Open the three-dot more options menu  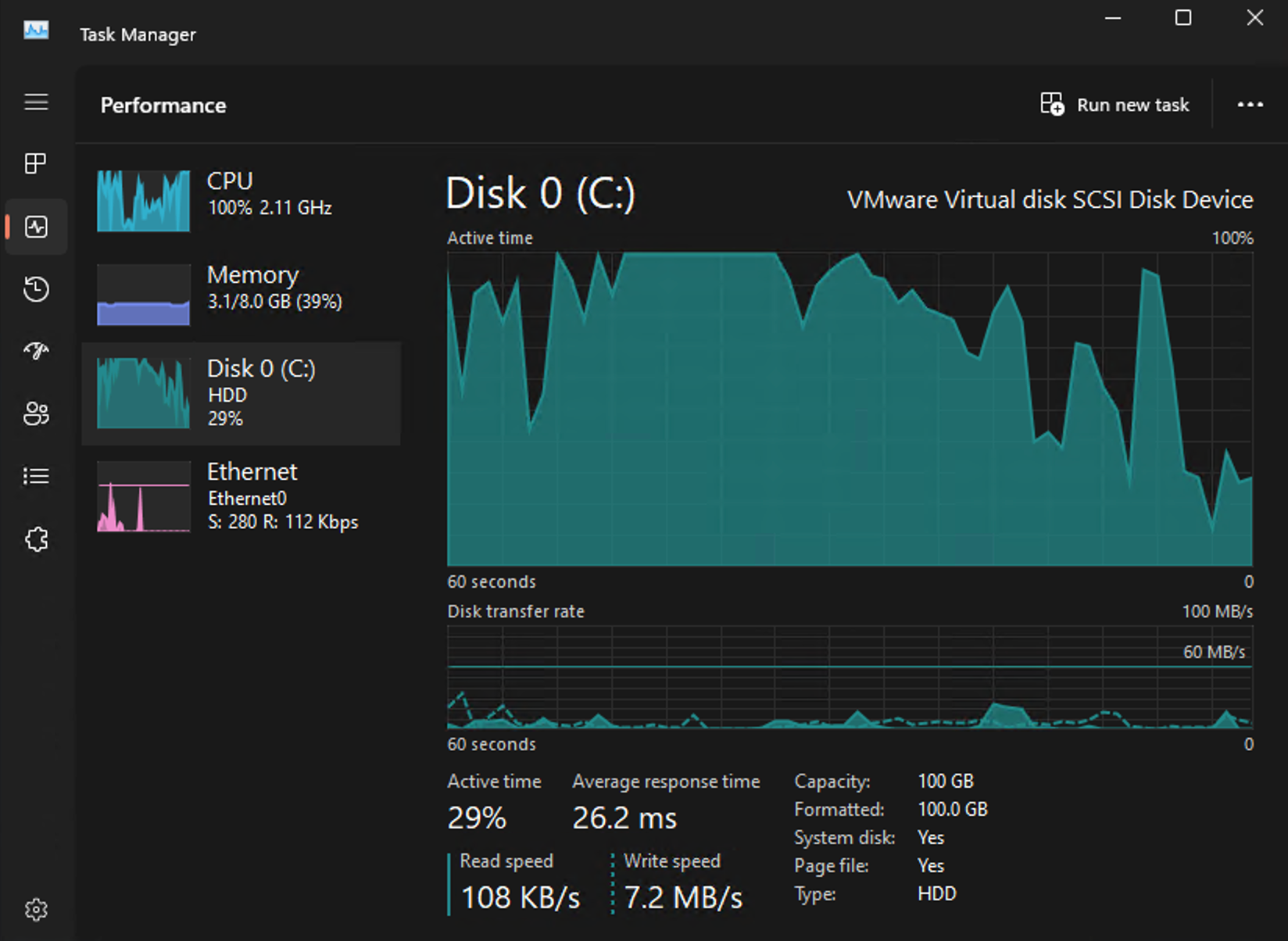coord(1250,104)
